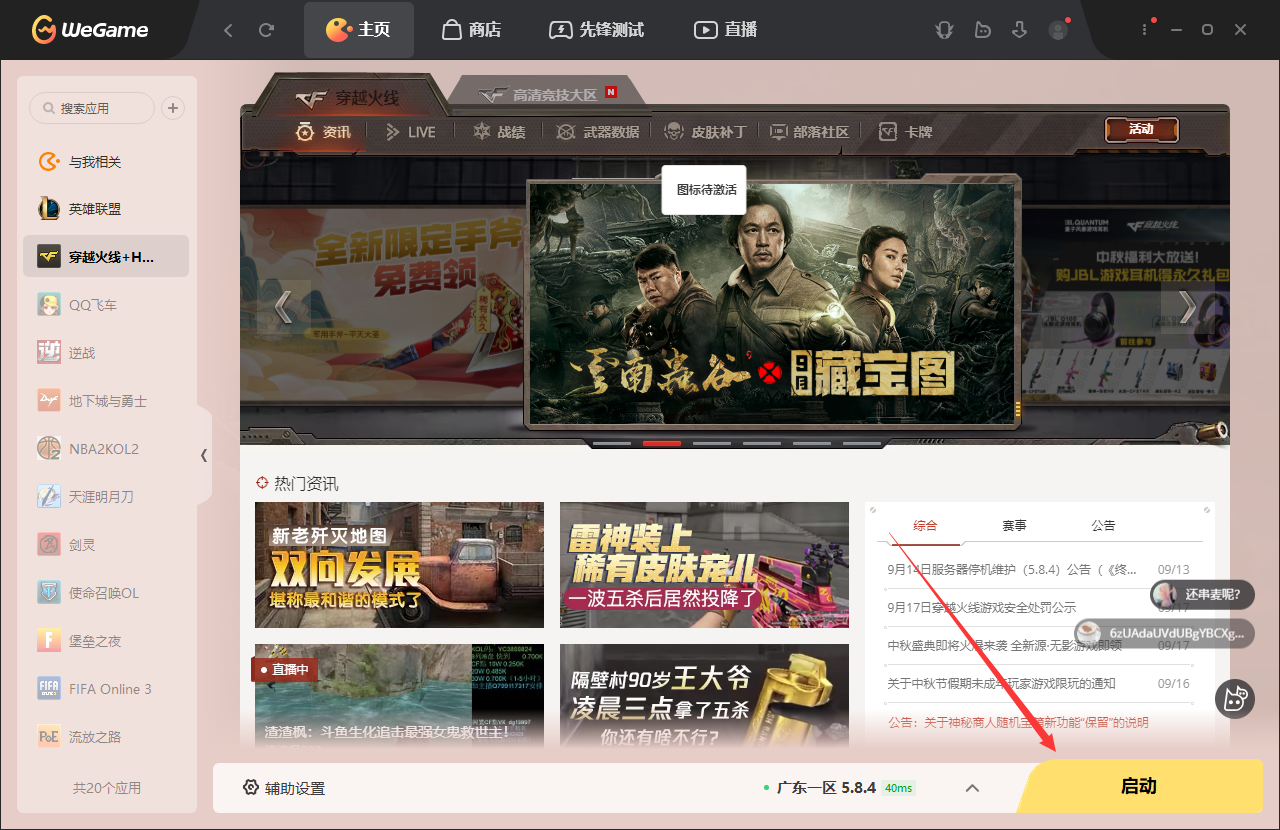The image size is (1280, 830).
Task: Switch to the 高清竞技大区 tab
Action: pos(546,94)
